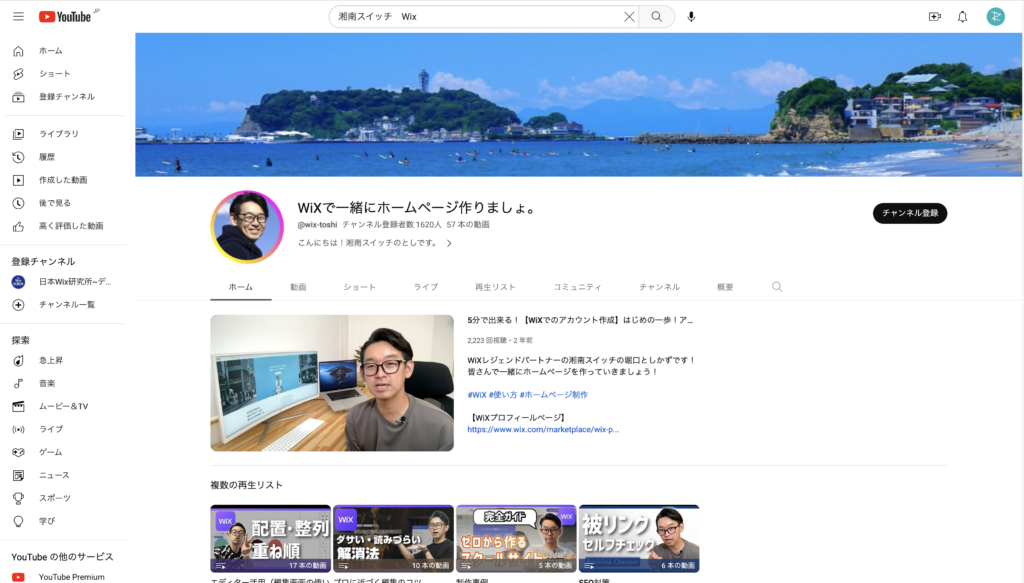The width and height of the screenshot is (1024, 583).
Task: Play the featured video thumbnail
Action: [332, 383]
